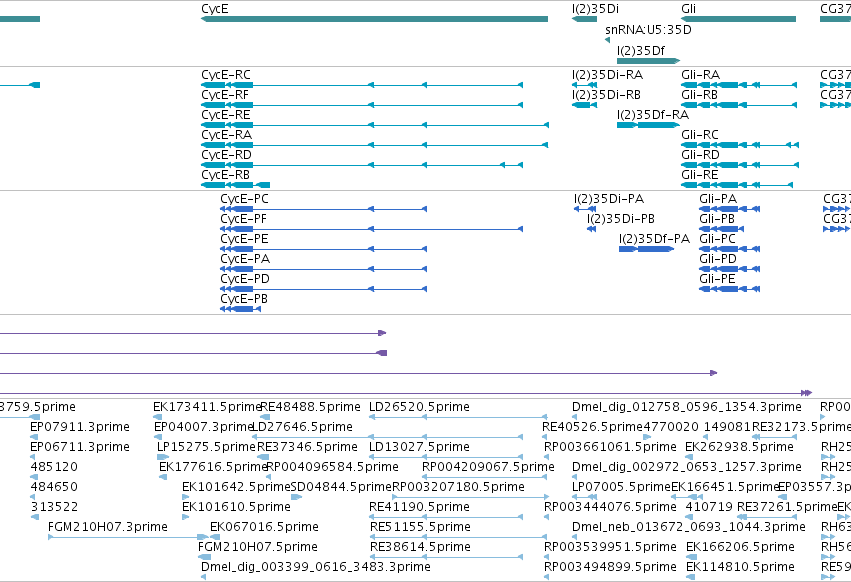The width and height of the screenshot is (851, 582).
Task: Click the LD27646.5prime EST label
Action: [303, 427]
